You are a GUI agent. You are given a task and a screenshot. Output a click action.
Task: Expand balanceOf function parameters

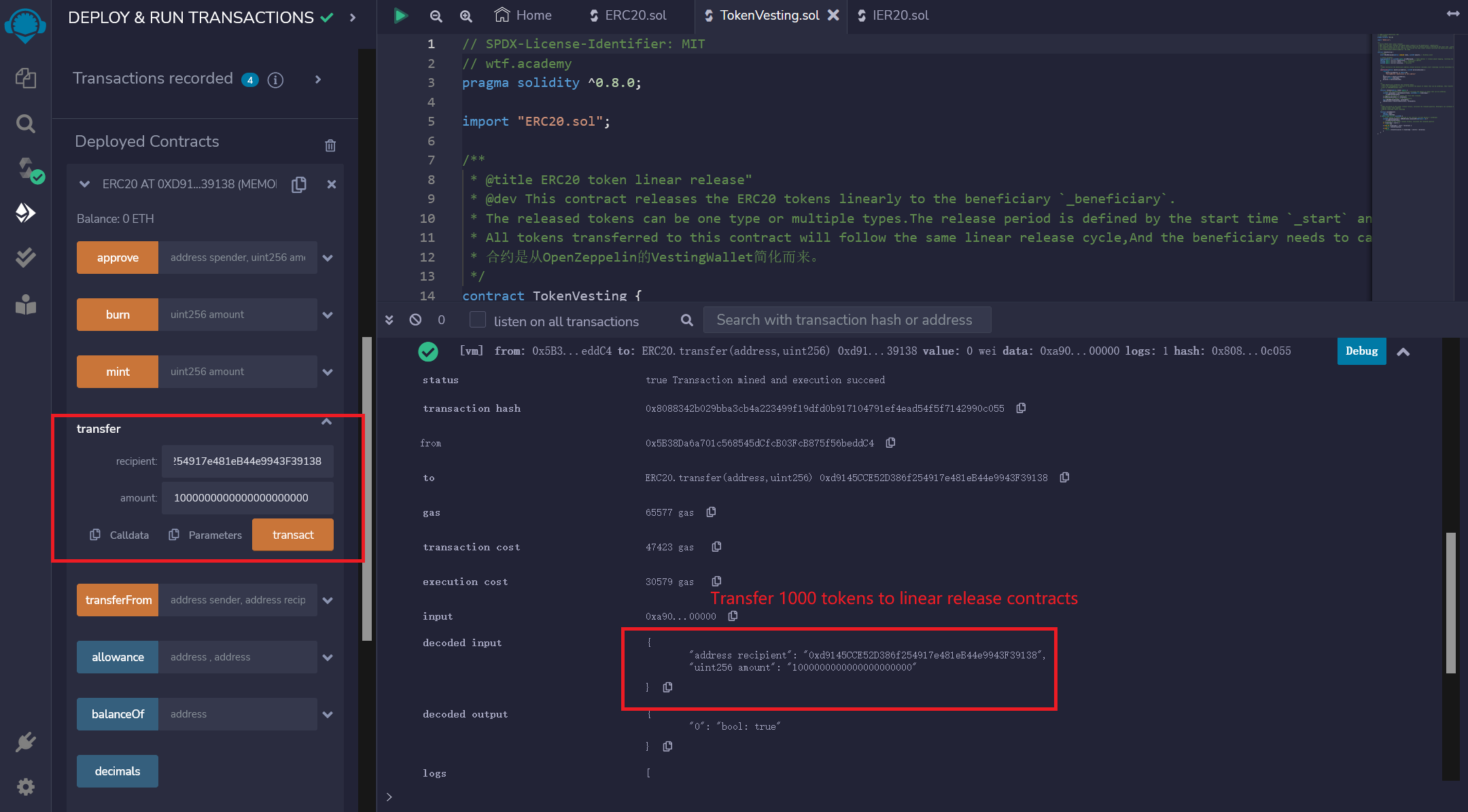click(x=328, y=715)
